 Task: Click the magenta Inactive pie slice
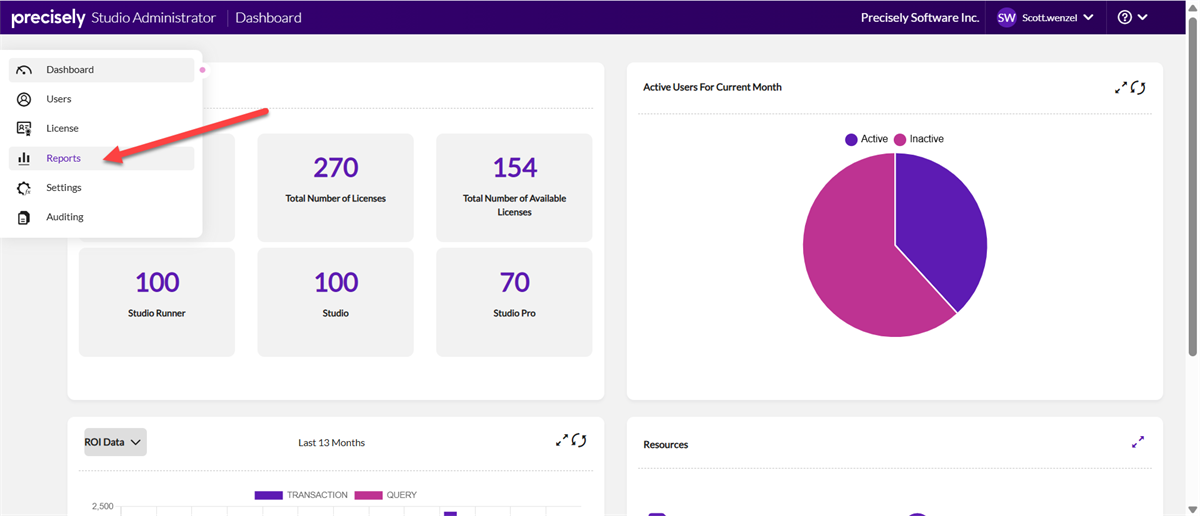[x=850, y=250]
